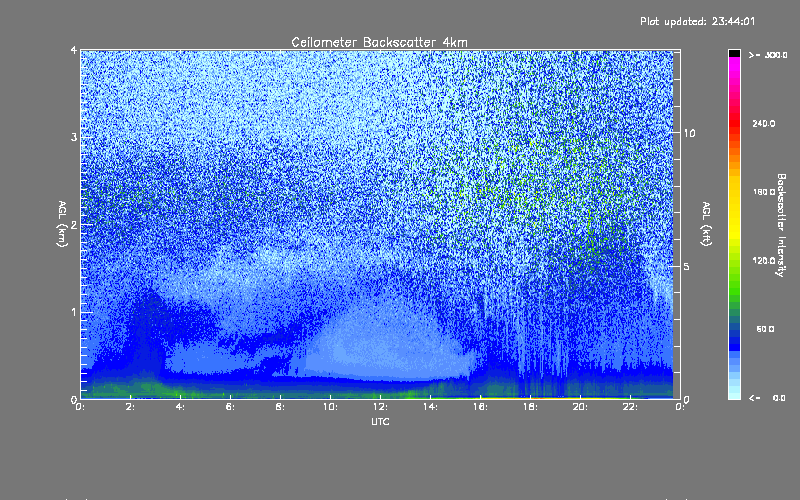Click the '10' kft tick label
Image resolution: width=800 pixels, height=500 pixels.
tap(689, 133)
